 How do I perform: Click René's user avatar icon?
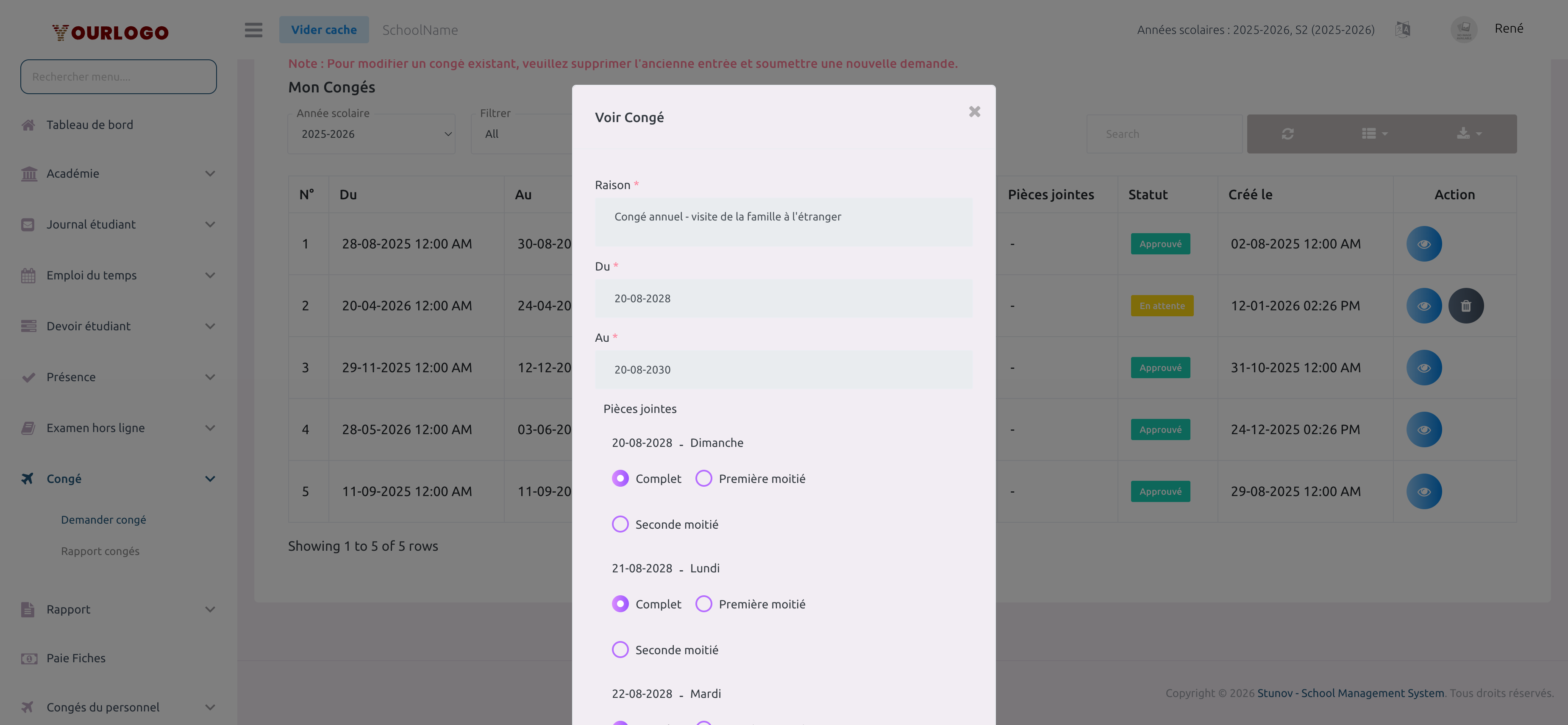pyautogui.click(x=1463, y=29)
